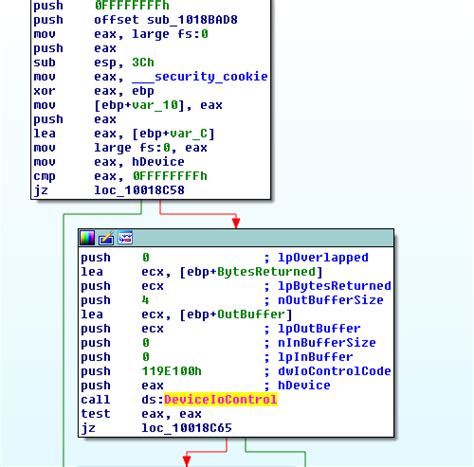Click the teal title bar of the lower node
This screenshot has height=467, width=474.
[x=236, y=238]
